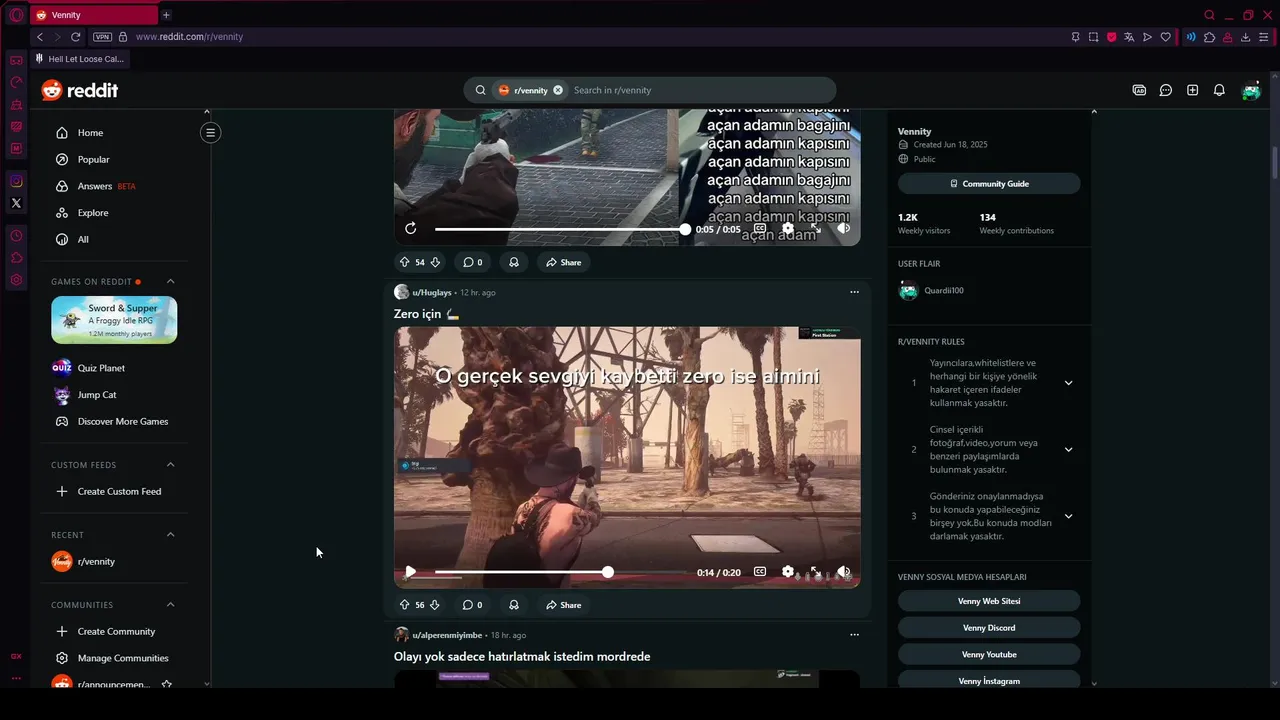Collapse the Custom Feeds section
Image resolution: width=1280 pixels, height=720 pixels.
tap(170, 465)
